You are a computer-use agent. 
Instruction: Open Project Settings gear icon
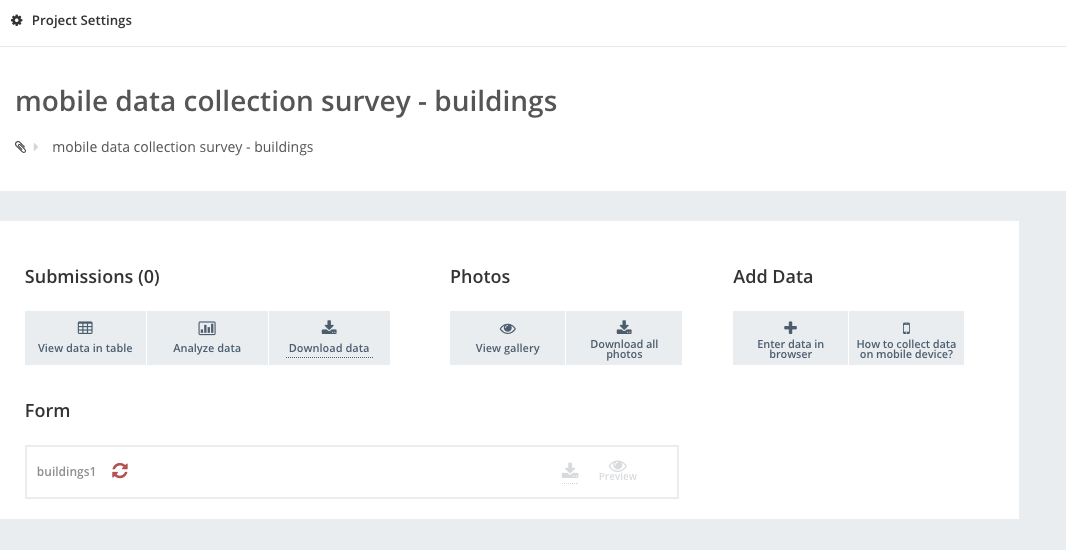[17, 20]
